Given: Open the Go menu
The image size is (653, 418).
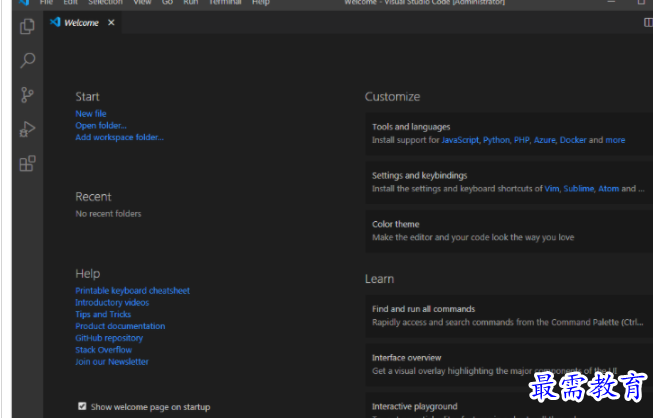Looking at the screenshot, I should tap(167, 2).
